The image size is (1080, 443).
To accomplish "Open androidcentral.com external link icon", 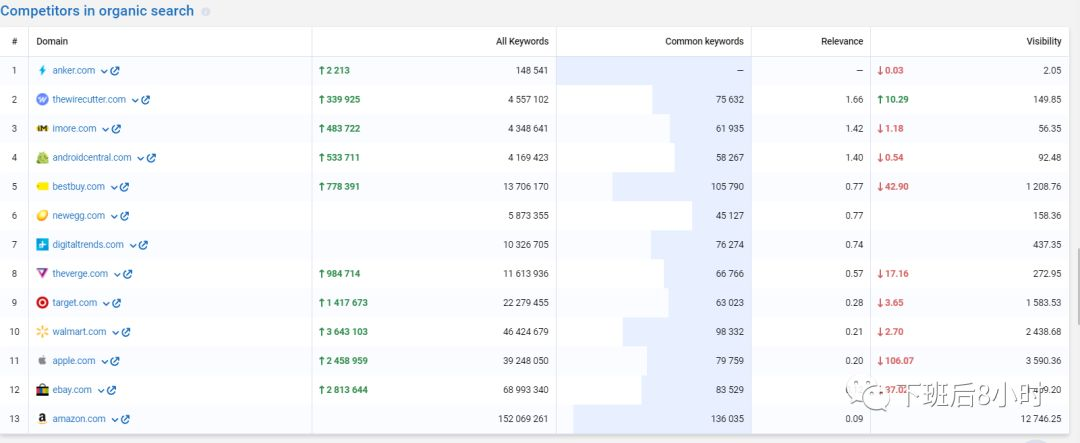I will 151,158.
